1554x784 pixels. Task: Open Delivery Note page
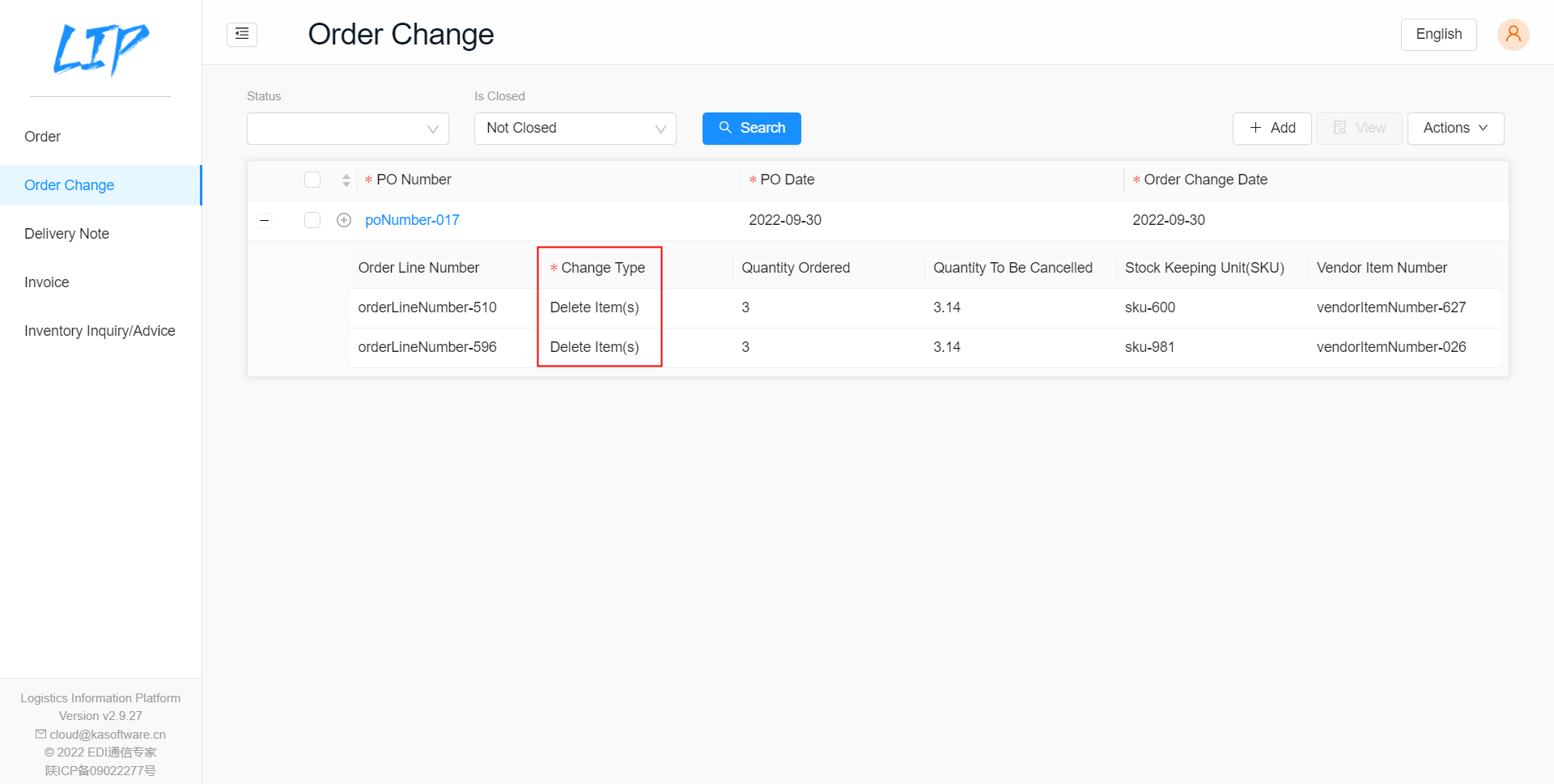pos(100,234)
